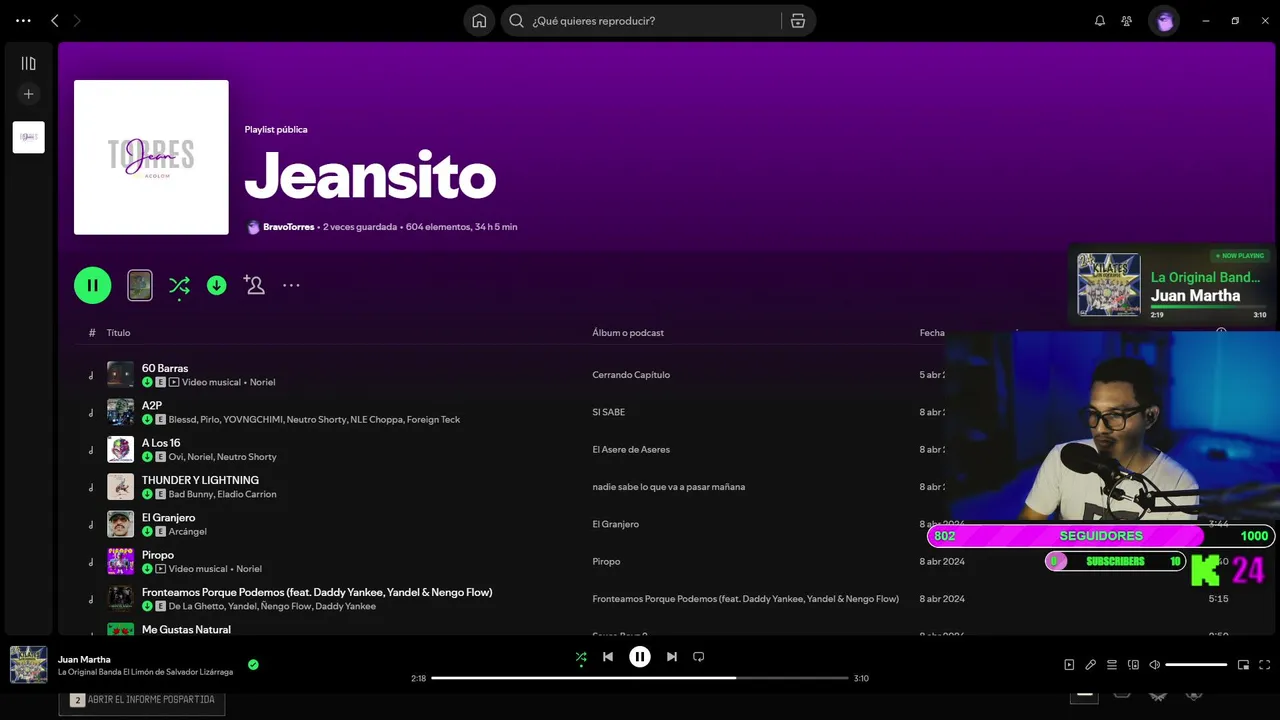Sort by the # column header

(x=92, y=333)
